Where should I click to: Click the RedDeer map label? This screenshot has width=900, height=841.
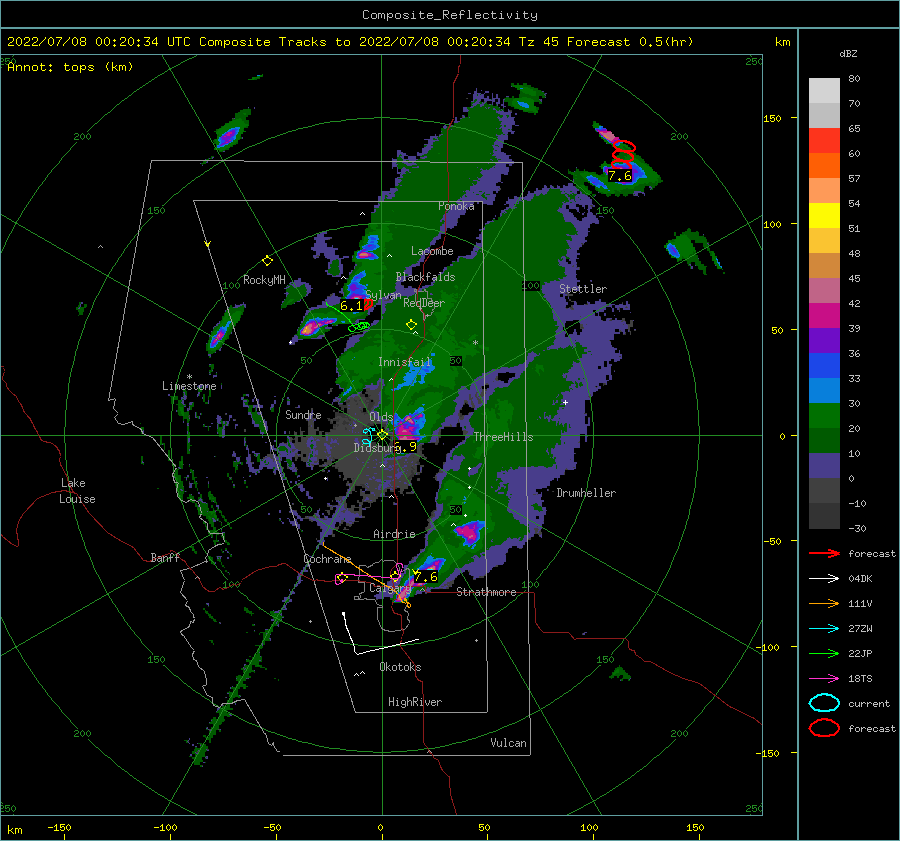pyautogui.click(x=424, y=303)
